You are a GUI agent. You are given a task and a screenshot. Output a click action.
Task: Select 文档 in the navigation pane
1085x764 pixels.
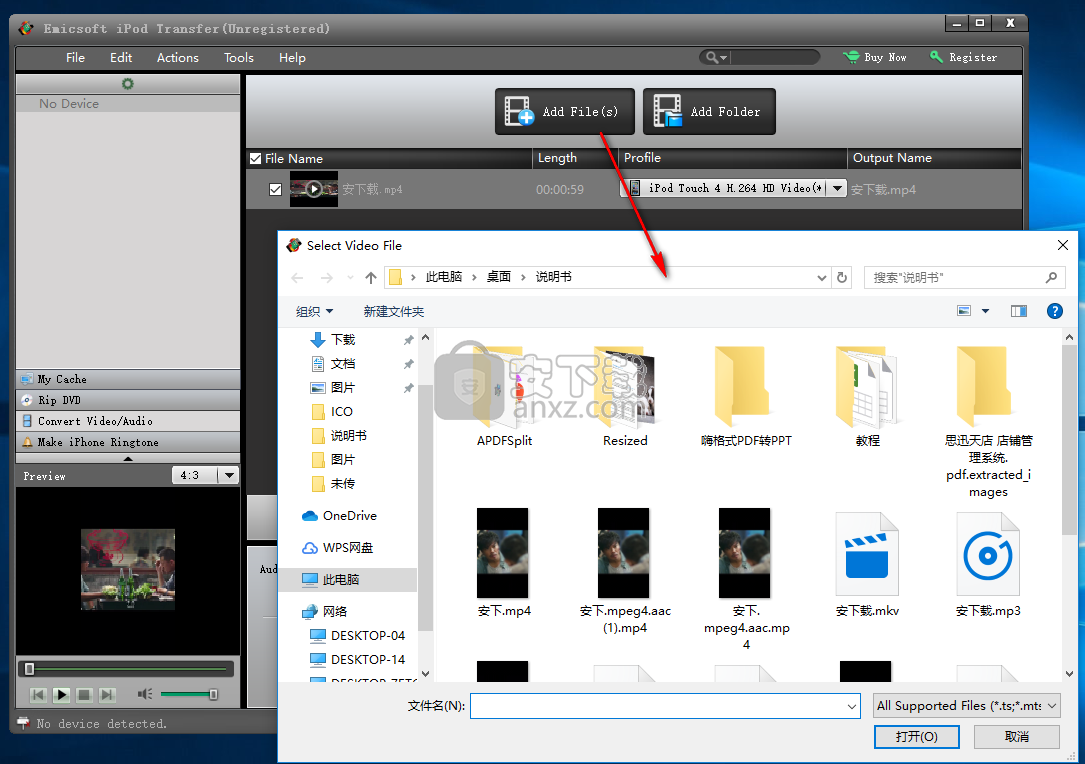[343, 363]
